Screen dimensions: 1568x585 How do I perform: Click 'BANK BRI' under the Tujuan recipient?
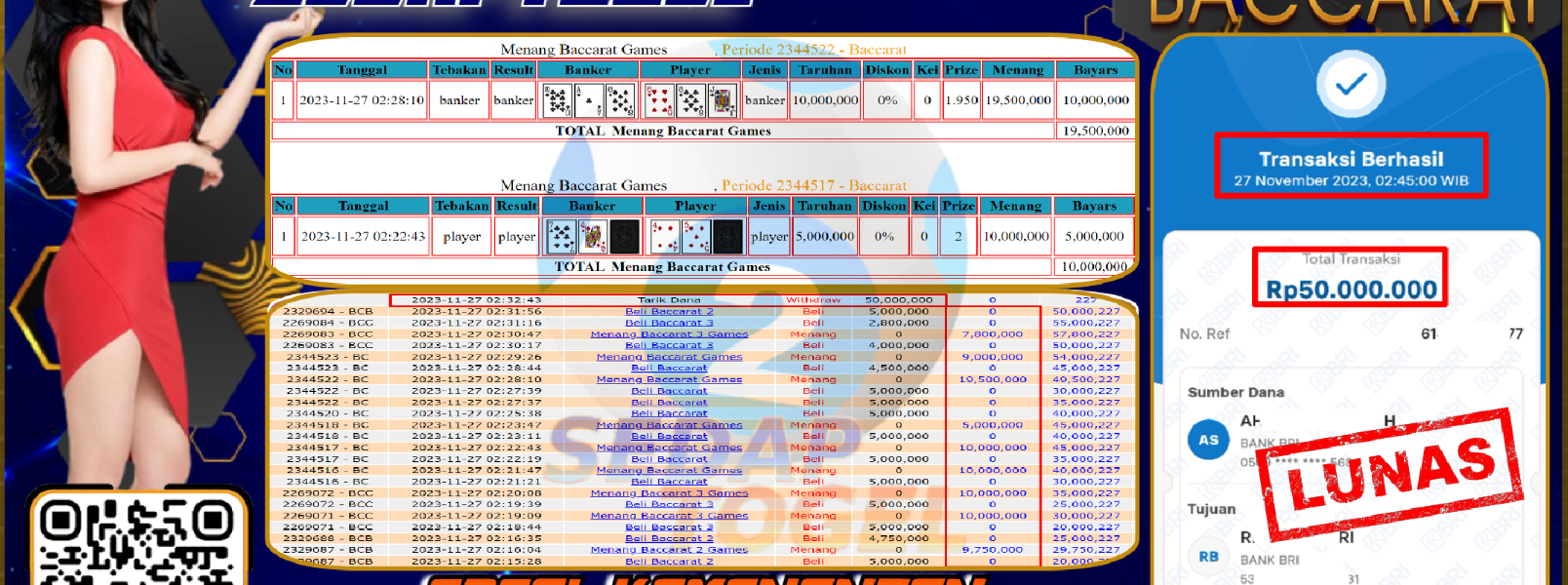pyautogui.click(x=1270, y=560)
